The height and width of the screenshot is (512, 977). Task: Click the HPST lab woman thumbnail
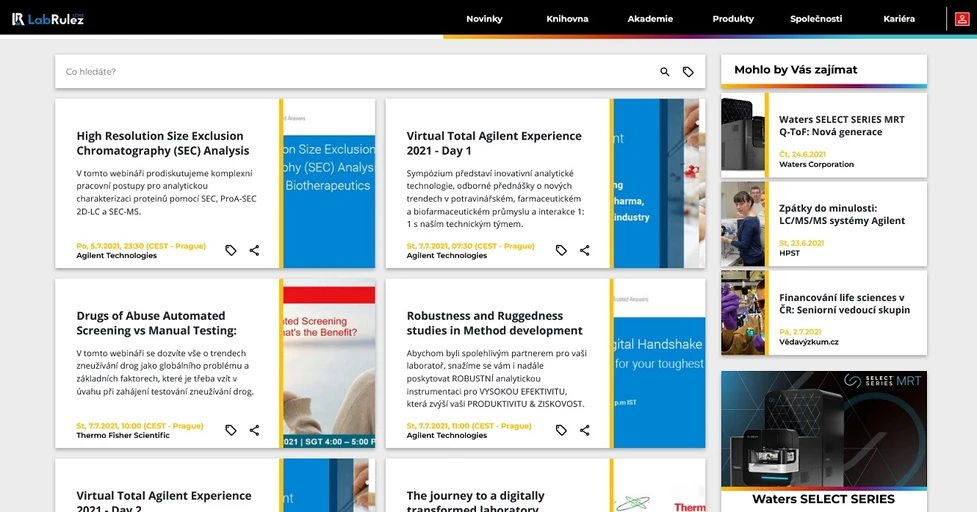(x=743, y=224)
